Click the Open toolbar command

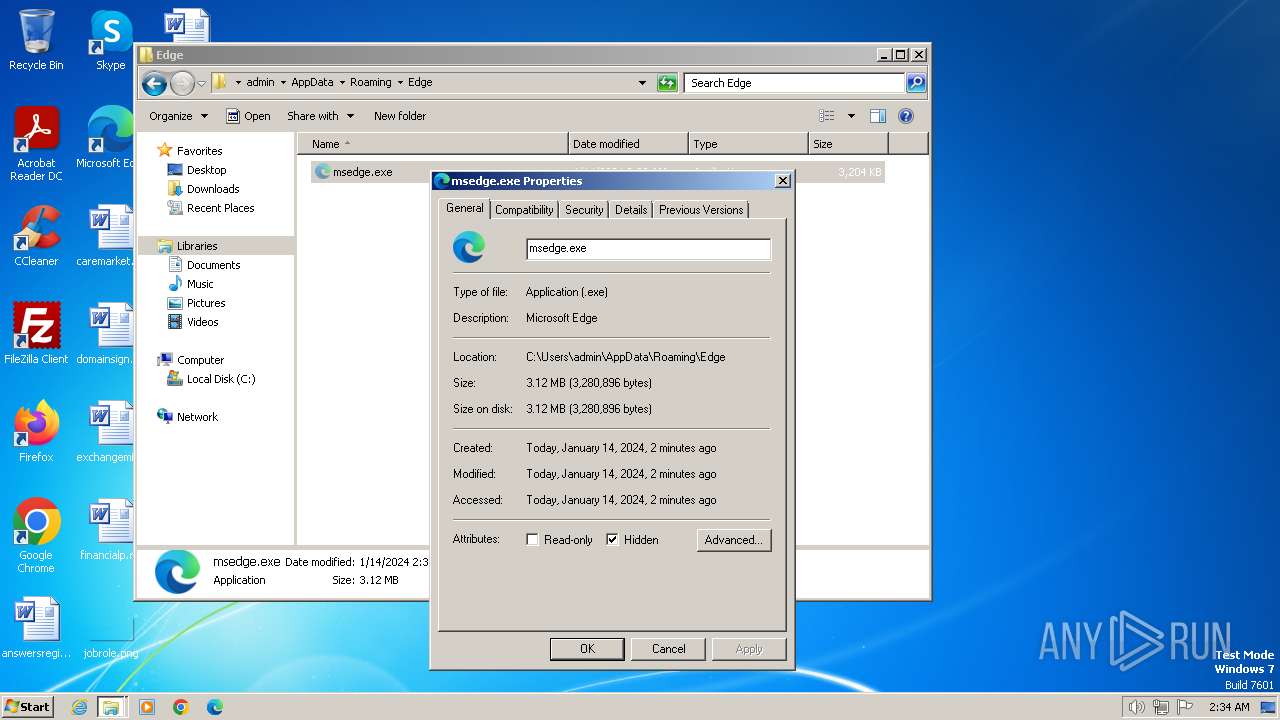(248, 116)
